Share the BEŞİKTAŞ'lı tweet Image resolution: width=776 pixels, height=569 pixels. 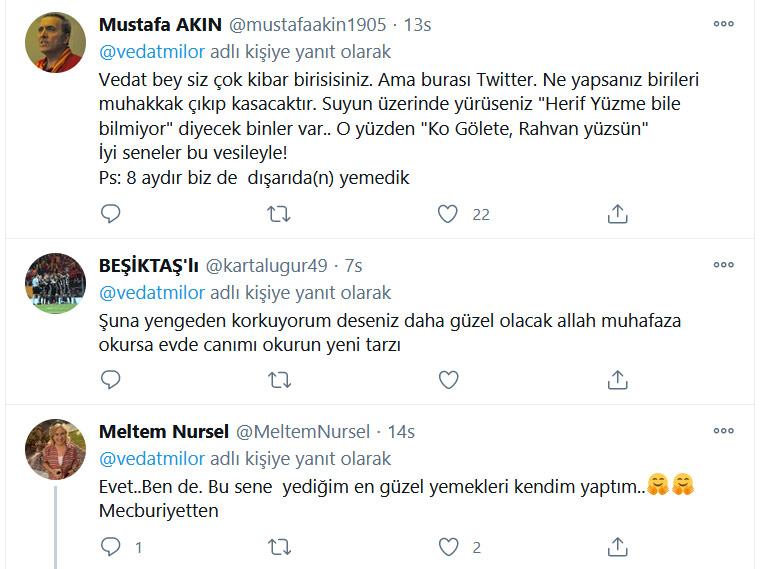(617, 379)
